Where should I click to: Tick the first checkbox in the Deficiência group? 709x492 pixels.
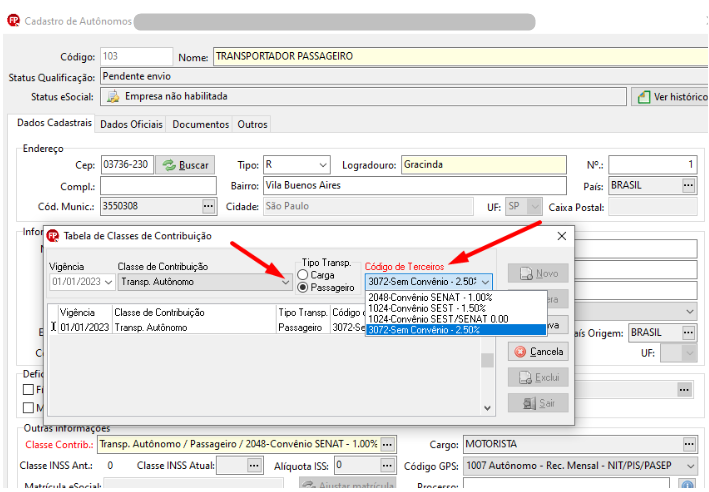click(x=28, y=389)
